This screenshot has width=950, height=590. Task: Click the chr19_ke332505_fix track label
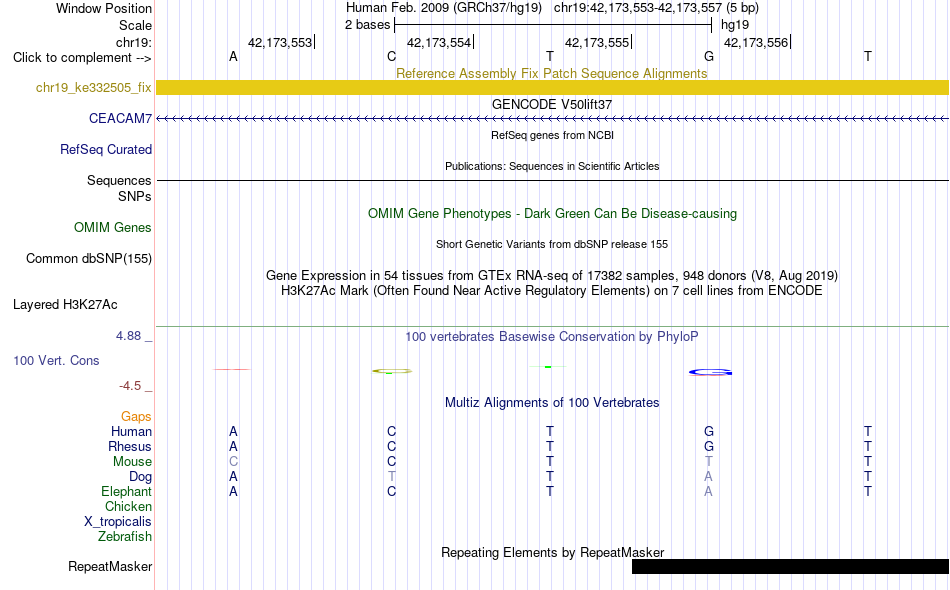coord(93,88)
